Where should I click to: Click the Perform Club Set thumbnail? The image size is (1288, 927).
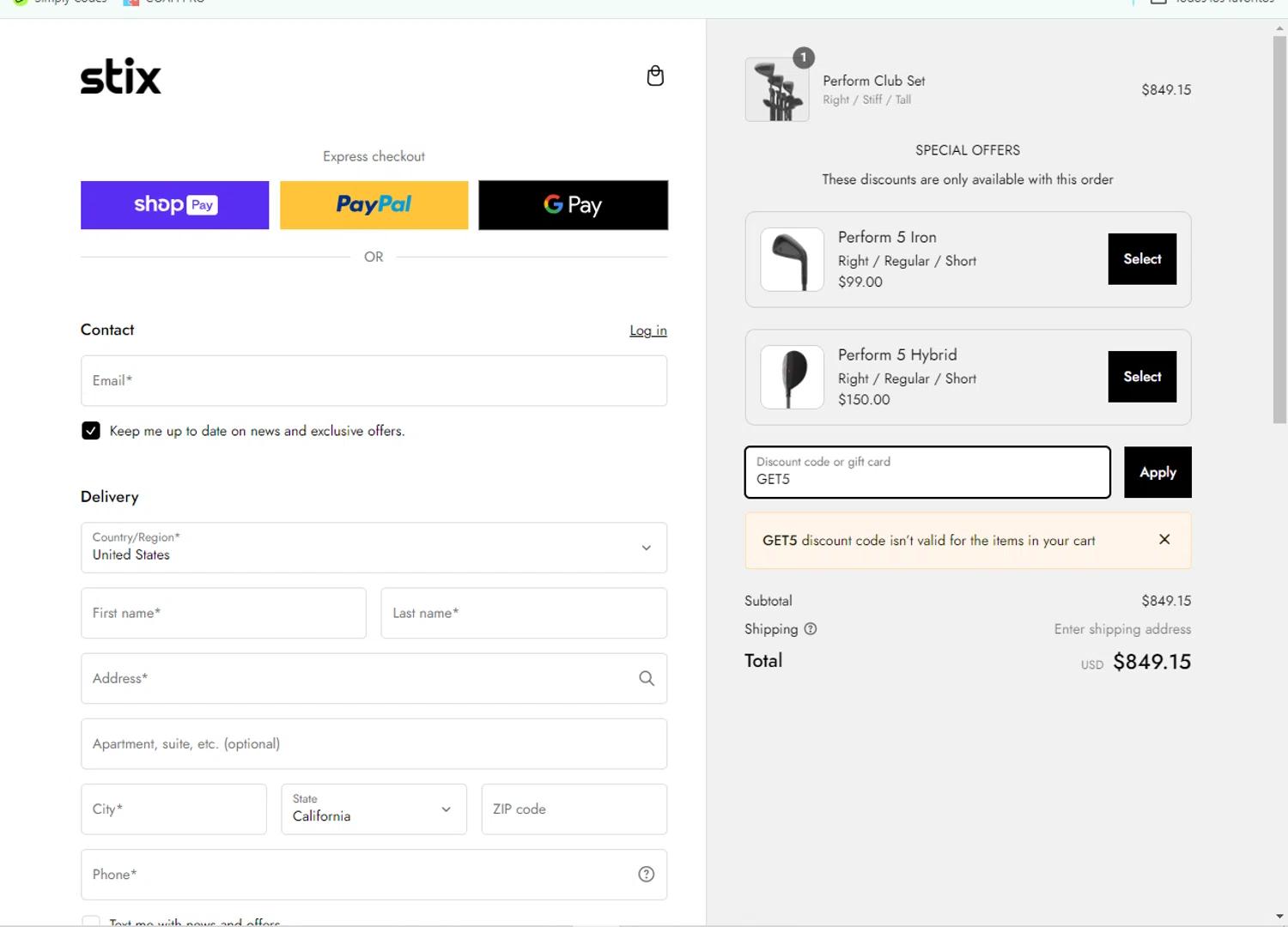pyautogui.click(x=777, y=90)
